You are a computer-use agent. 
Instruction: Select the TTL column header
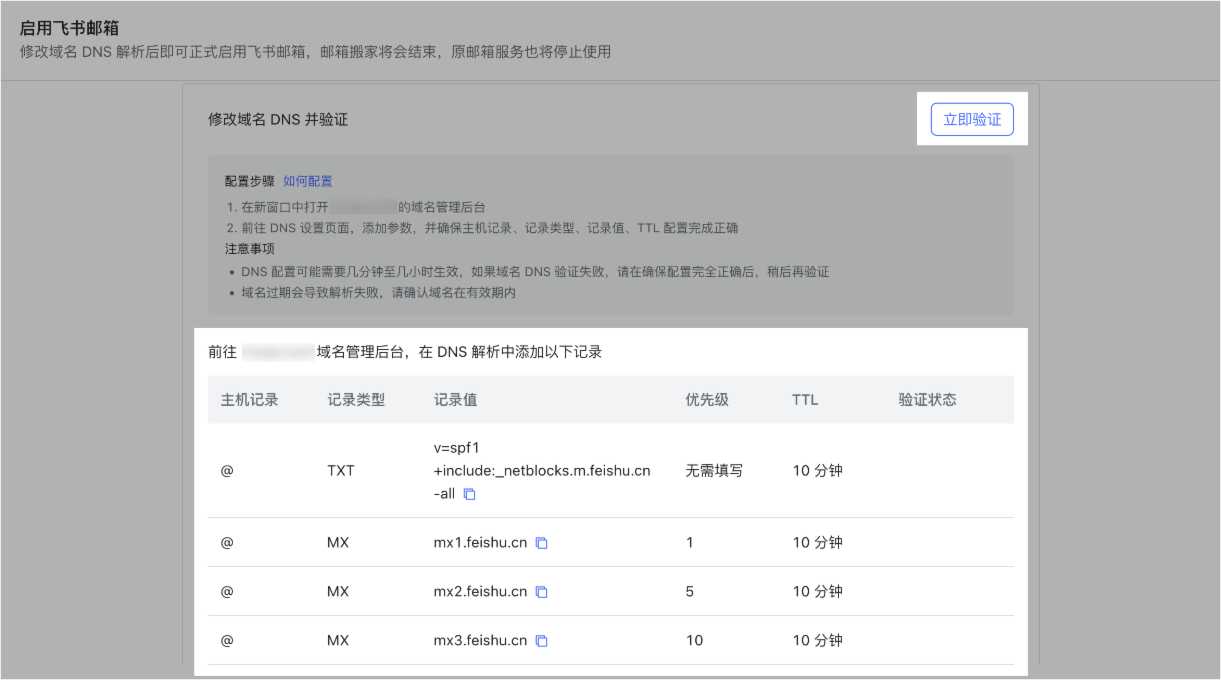point(805,400)
